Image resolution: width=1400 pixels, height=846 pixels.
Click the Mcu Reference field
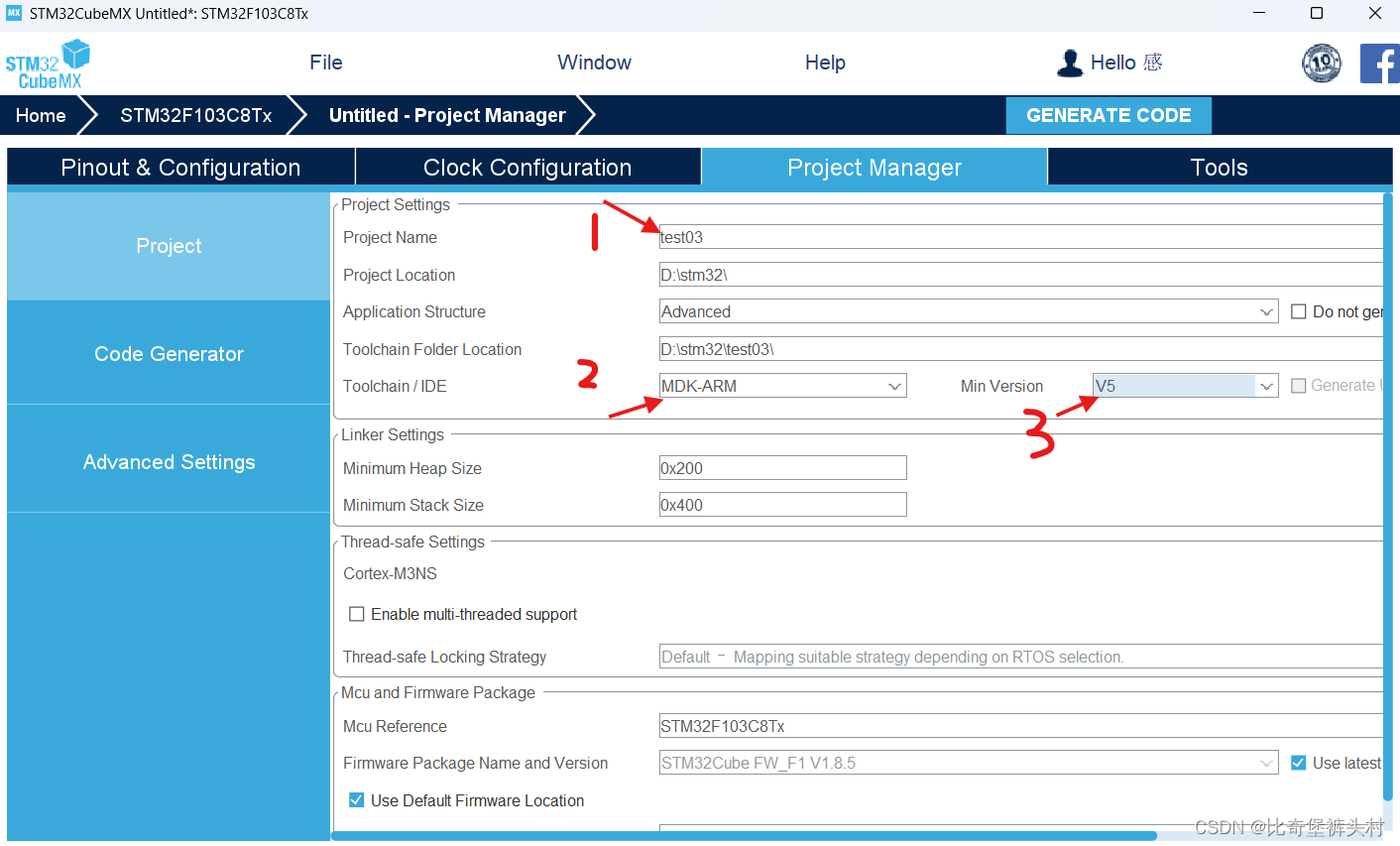point(1021,726)
